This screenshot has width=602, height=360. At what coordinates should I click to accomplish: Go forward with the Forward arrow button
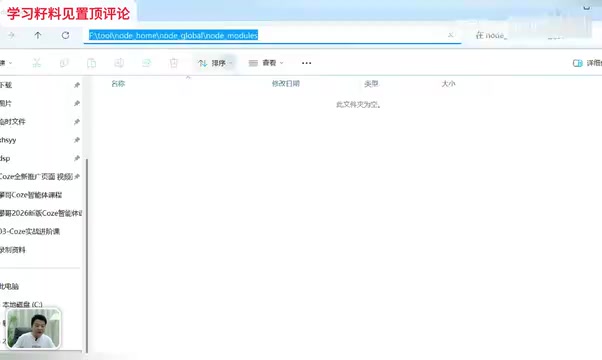point(12,35)
